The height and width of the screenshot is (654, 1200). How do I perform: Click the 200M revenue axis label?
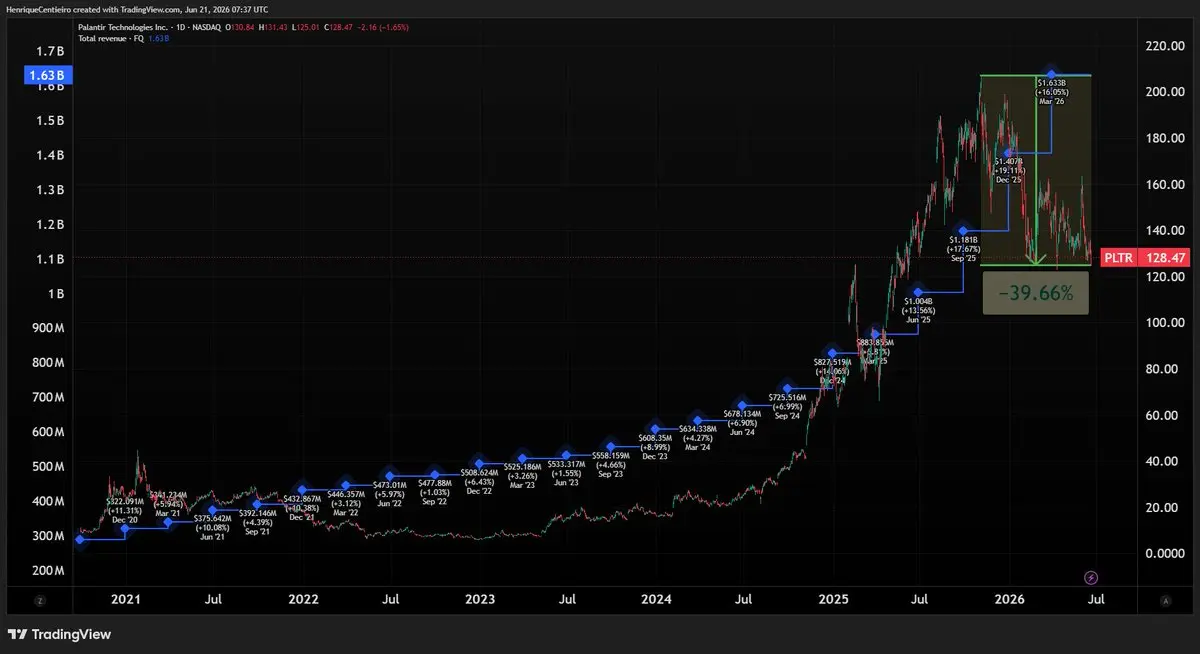tap(47, 570)
